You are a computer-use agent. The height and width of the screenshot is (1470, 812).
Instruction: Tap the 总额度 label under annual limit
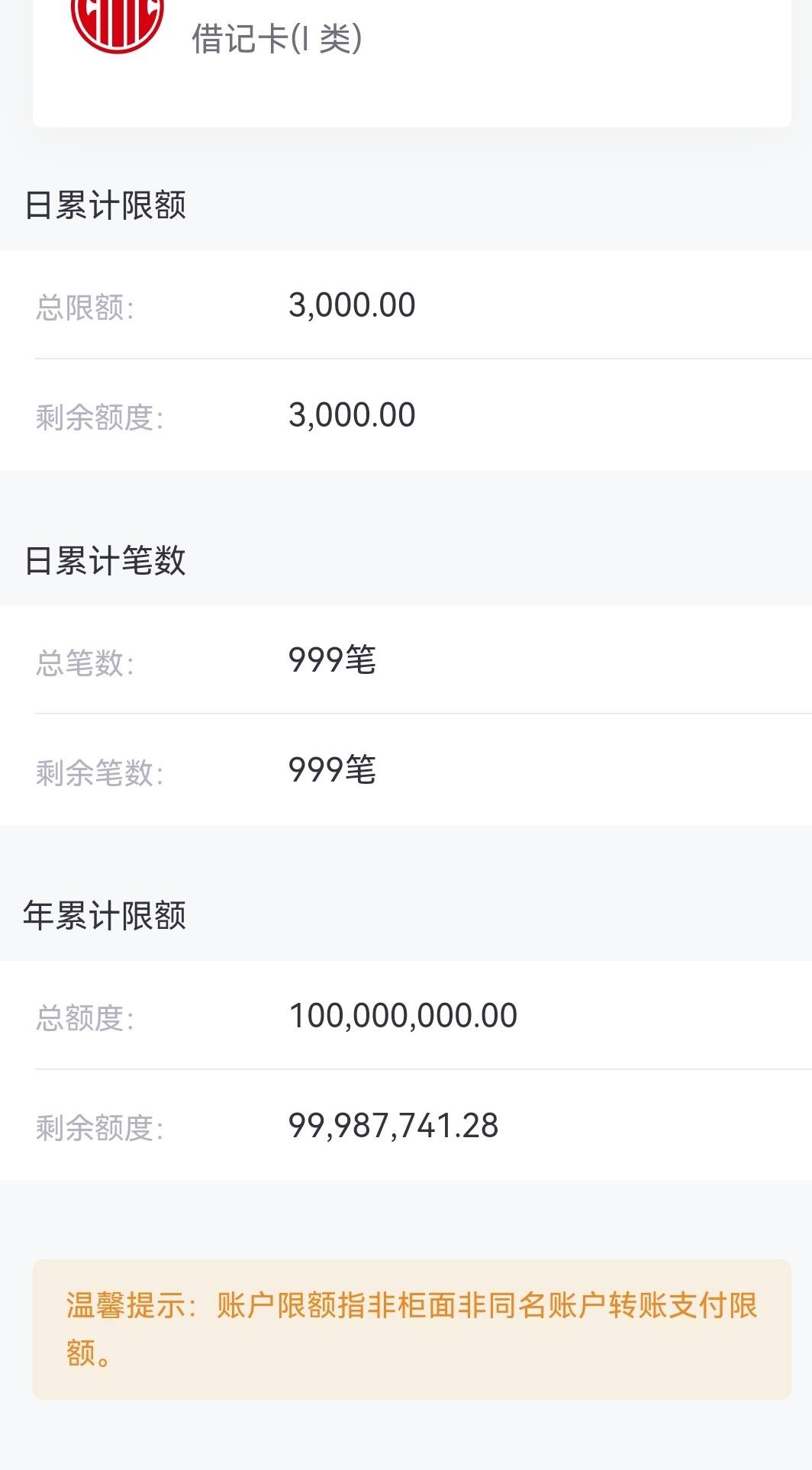tap(85, 1017)
